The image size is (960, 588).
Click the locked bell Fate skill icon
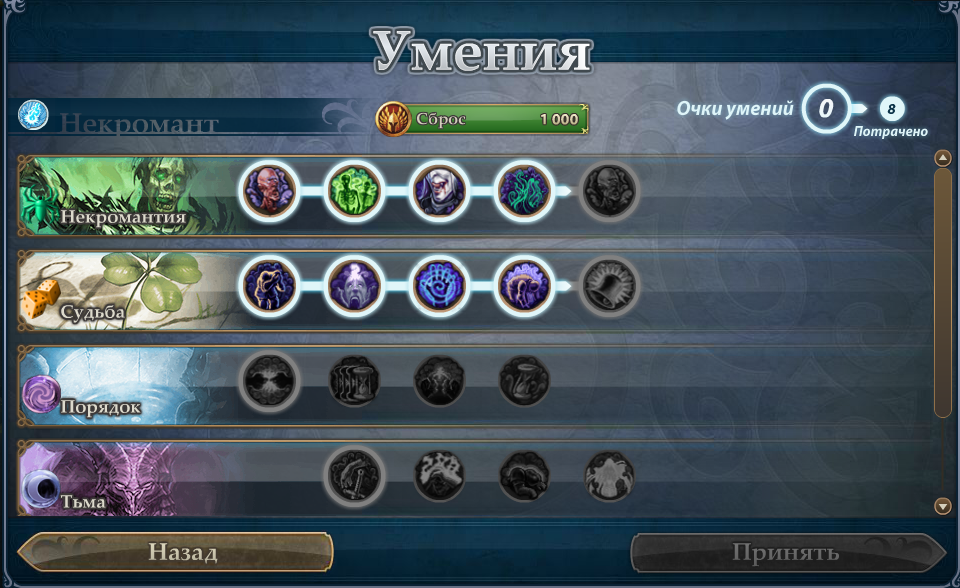click(609, 285)
